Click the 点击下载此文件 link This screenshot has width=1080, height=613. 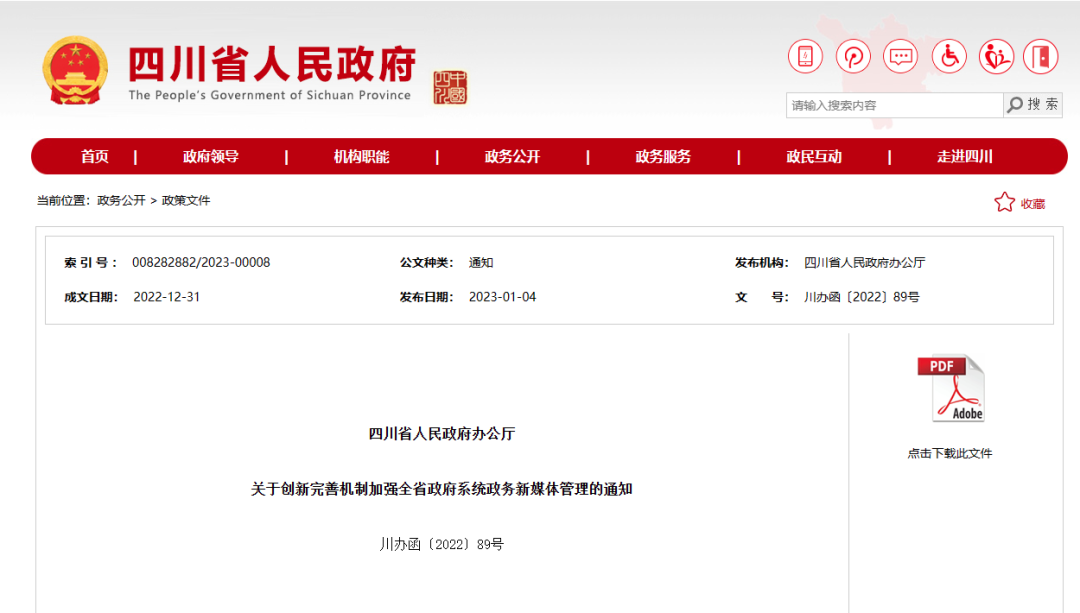click(952, 452)
